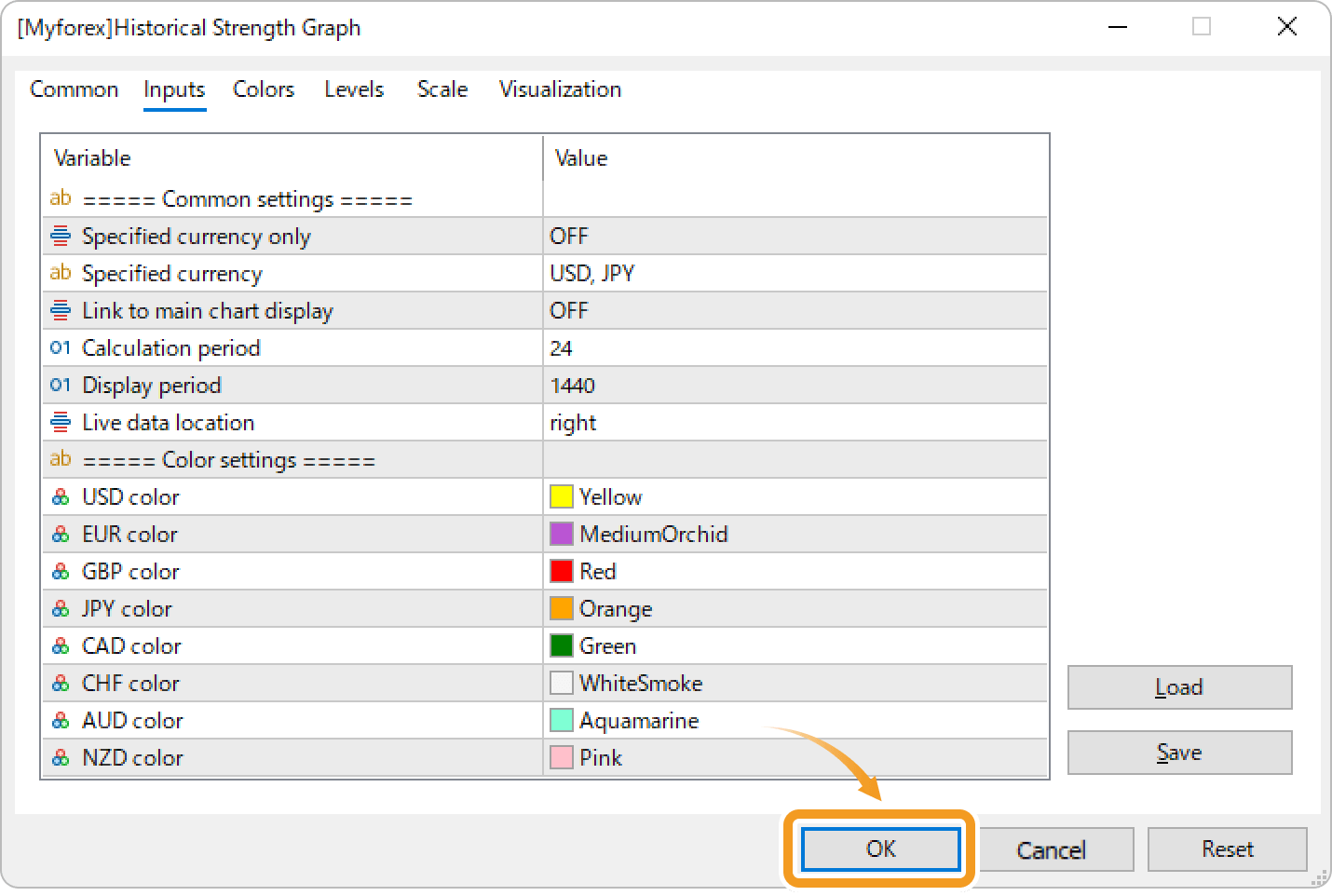
Task: Switch to the Colors tab
Action: 264,89
